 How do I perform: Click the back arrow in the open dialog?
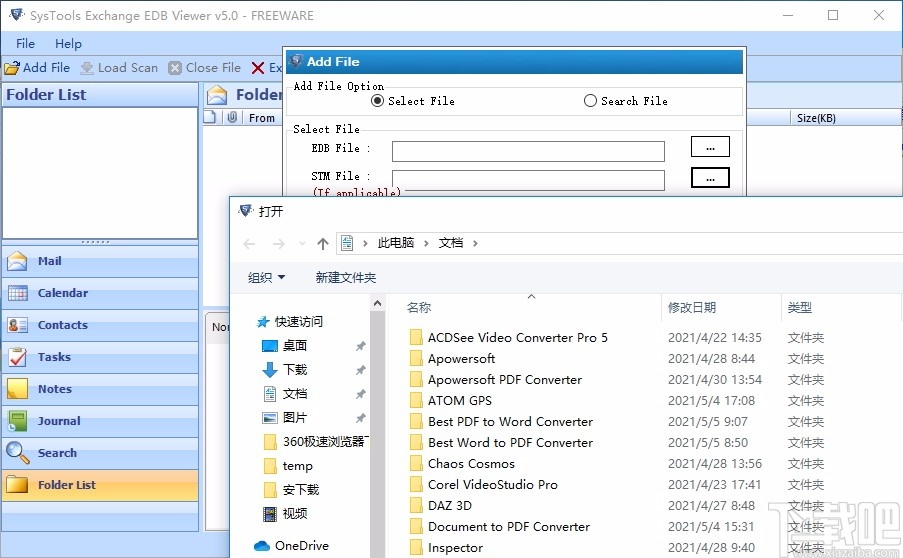pos(249,244)
